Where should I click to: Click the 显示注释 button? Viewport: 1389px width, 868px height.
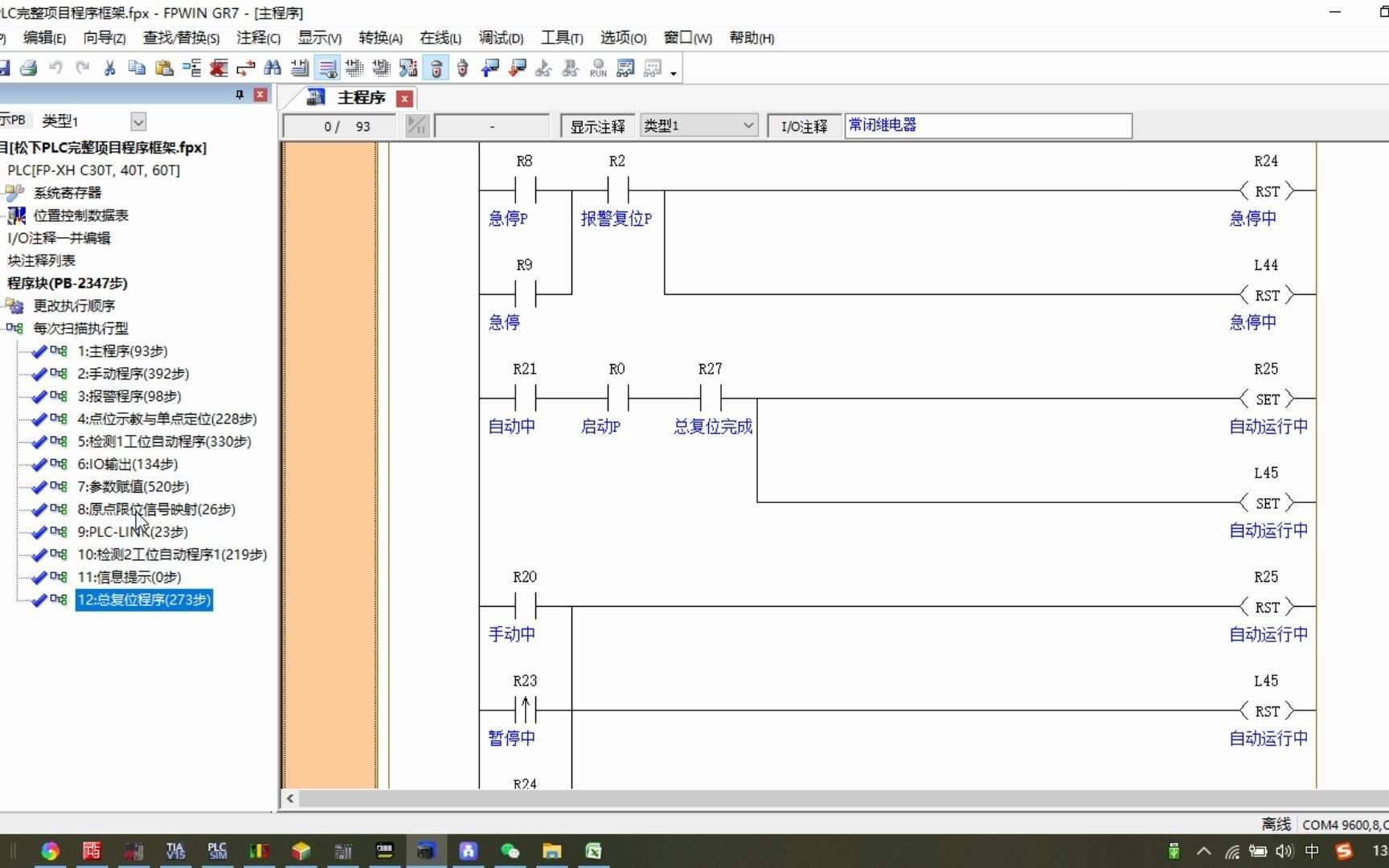597,126
